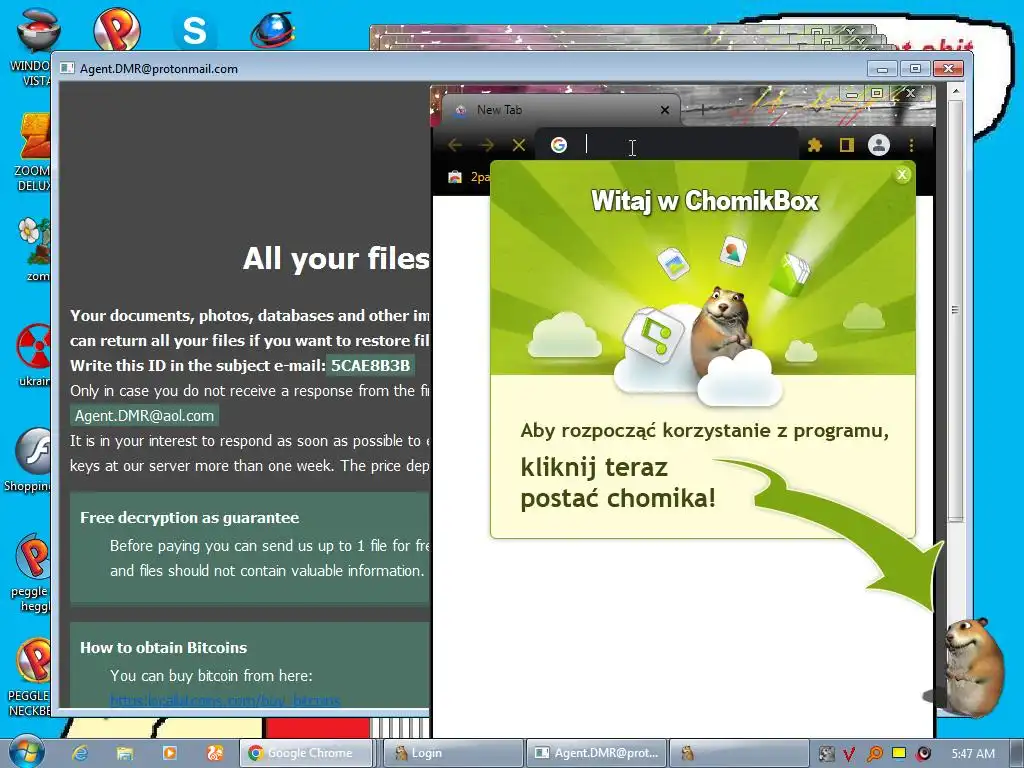Screen dimensions: 1024x768
Task: Click the leftmost gray tray icon
Action: (x=826, y=754)
